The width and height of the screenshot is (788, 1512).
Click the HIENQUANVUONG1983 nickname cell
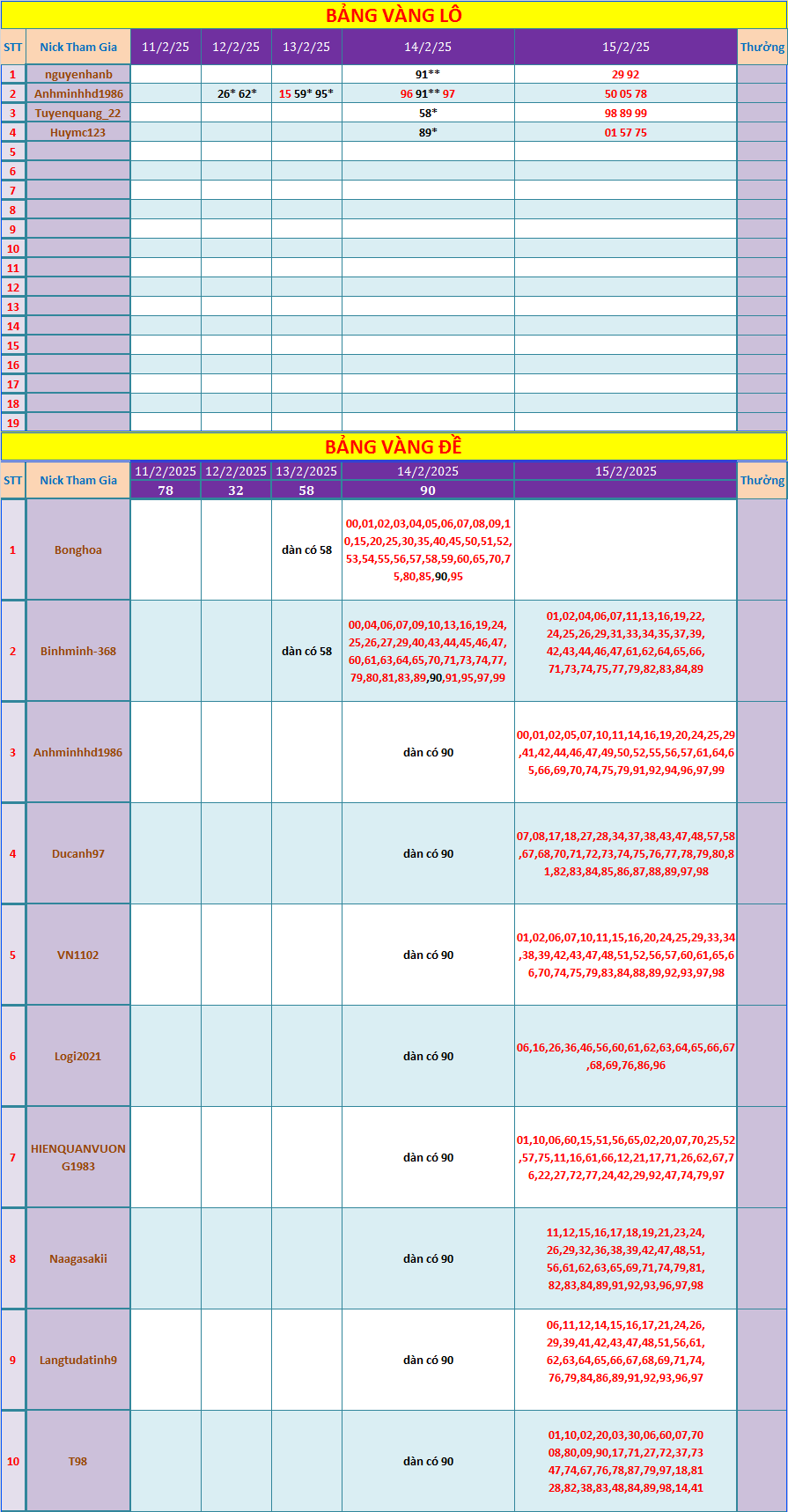pos(78,1157)
